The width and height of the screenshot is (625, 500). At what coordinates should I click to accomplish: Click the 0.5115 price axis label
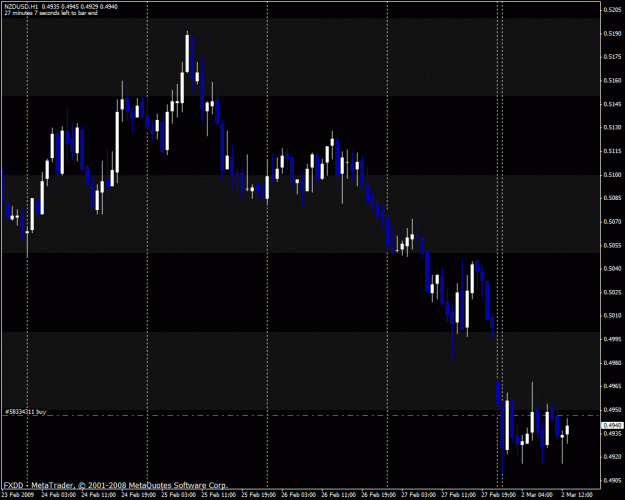point(613,151)
